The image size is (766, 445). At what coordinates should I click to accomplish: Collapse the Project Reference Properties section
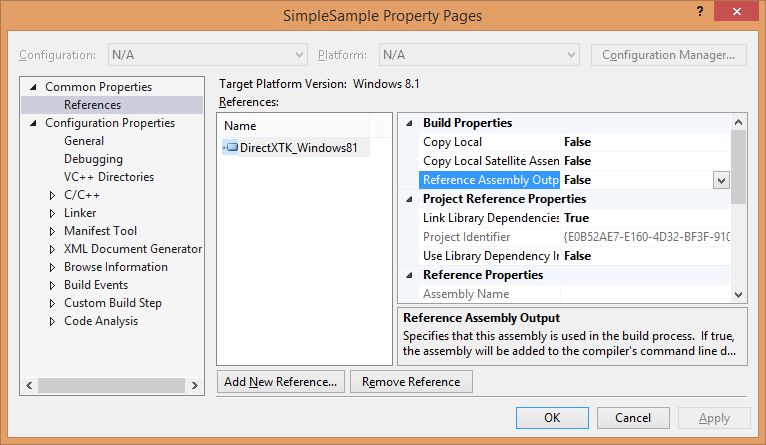409,199
